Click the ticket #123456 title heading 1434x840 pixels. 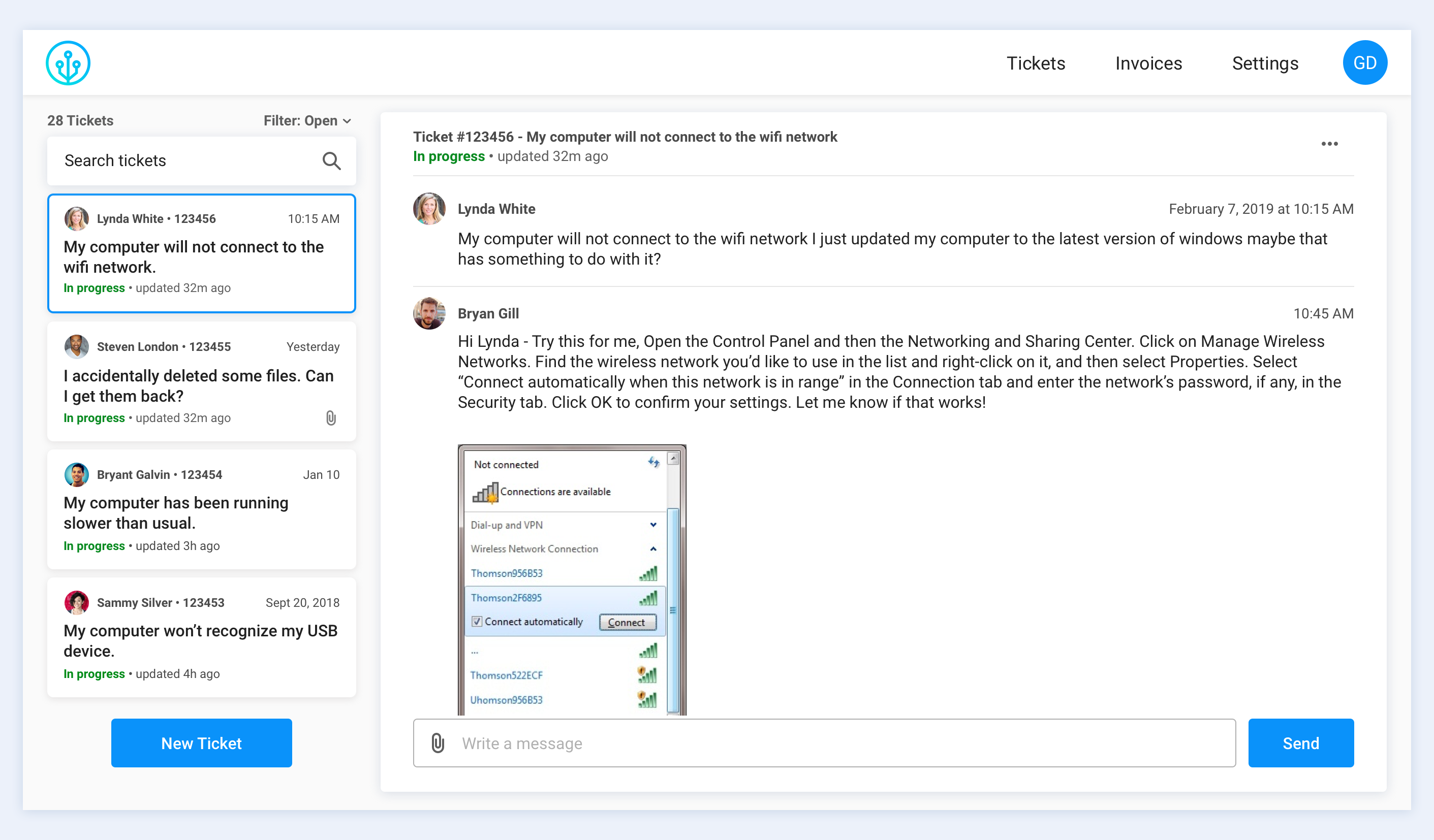(x=625, y=137)
